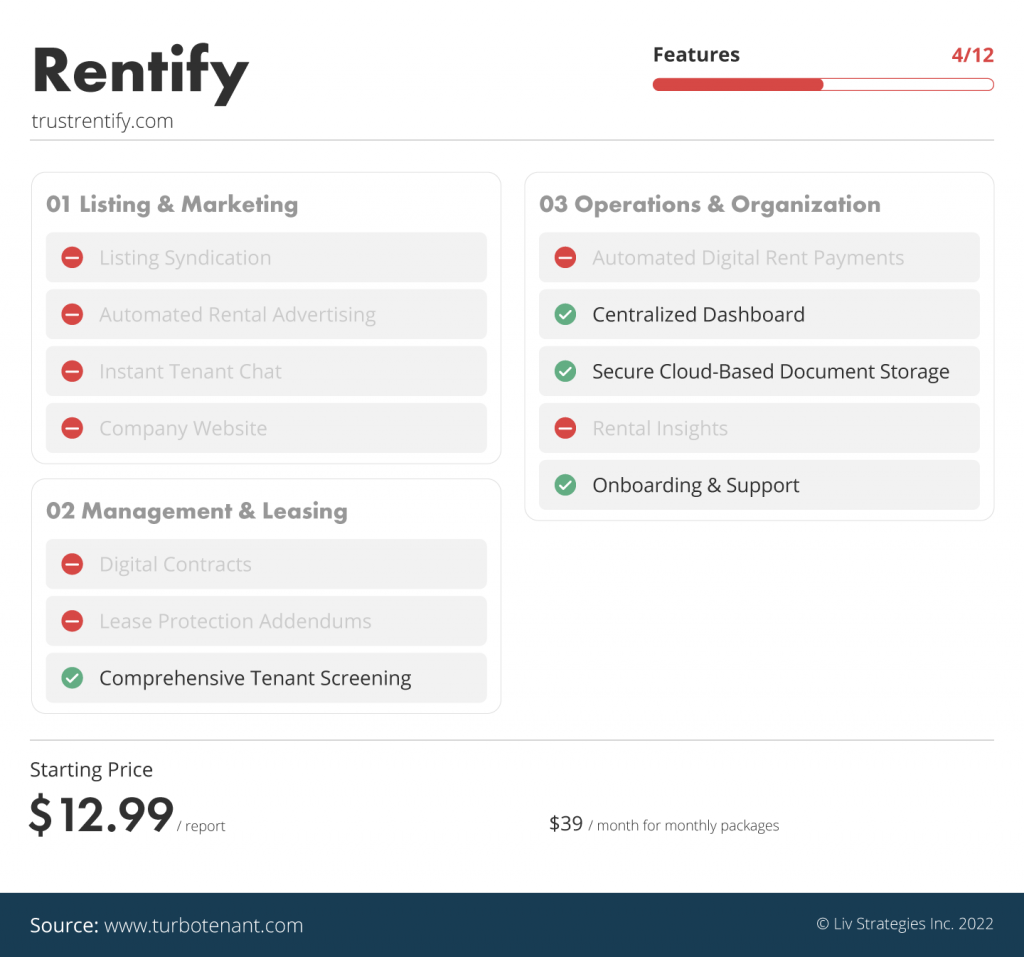Click the green check icon beside Centralized Dashboard
The image size is (1024, 957).
pos(565,314)
